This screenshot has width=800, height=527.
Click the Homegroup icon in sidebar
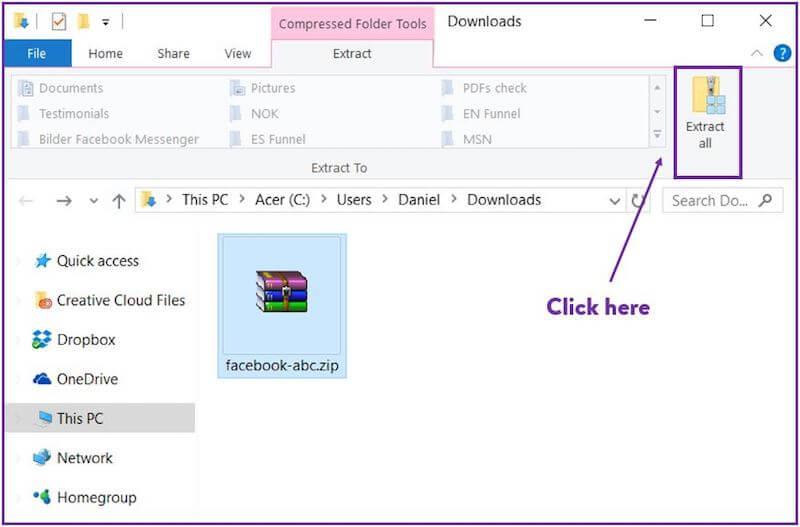42,497
